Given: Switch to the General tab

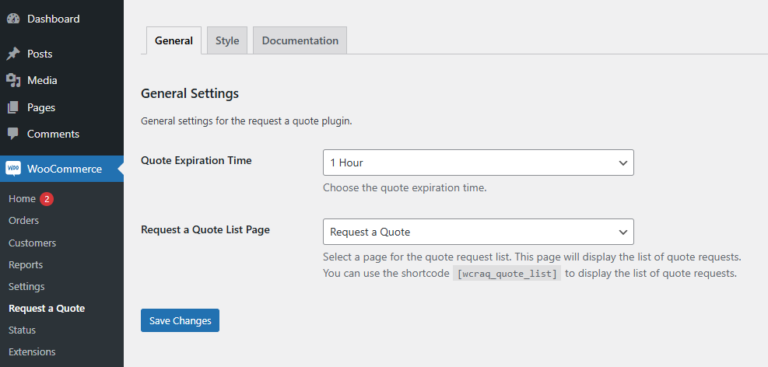Looking at the screenshot, I should [x=174, y=41].
